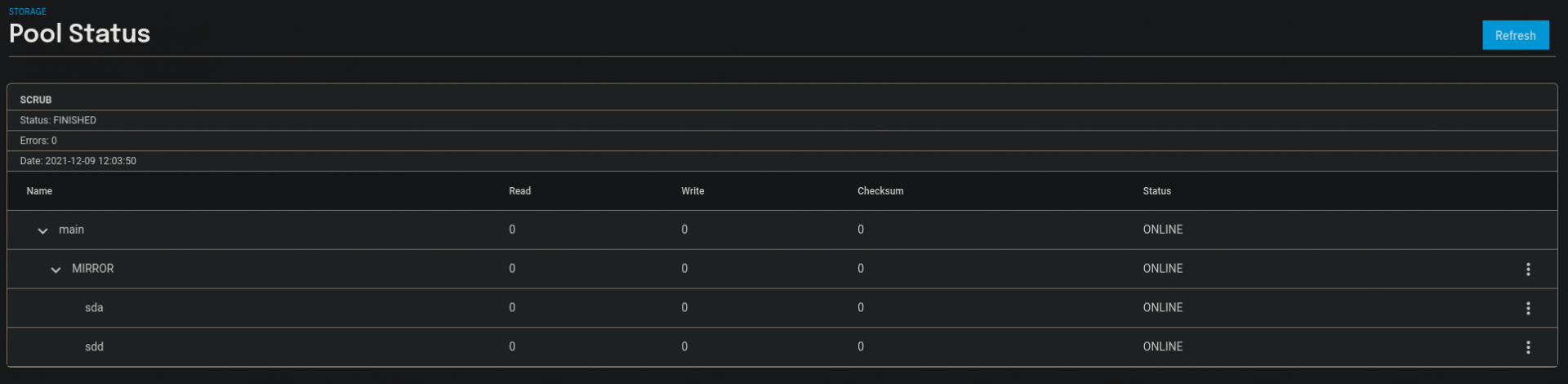The width and height of the screenshot is (1568, 384).
Task: Select the sdd disk entry
Action: (94, 347)
